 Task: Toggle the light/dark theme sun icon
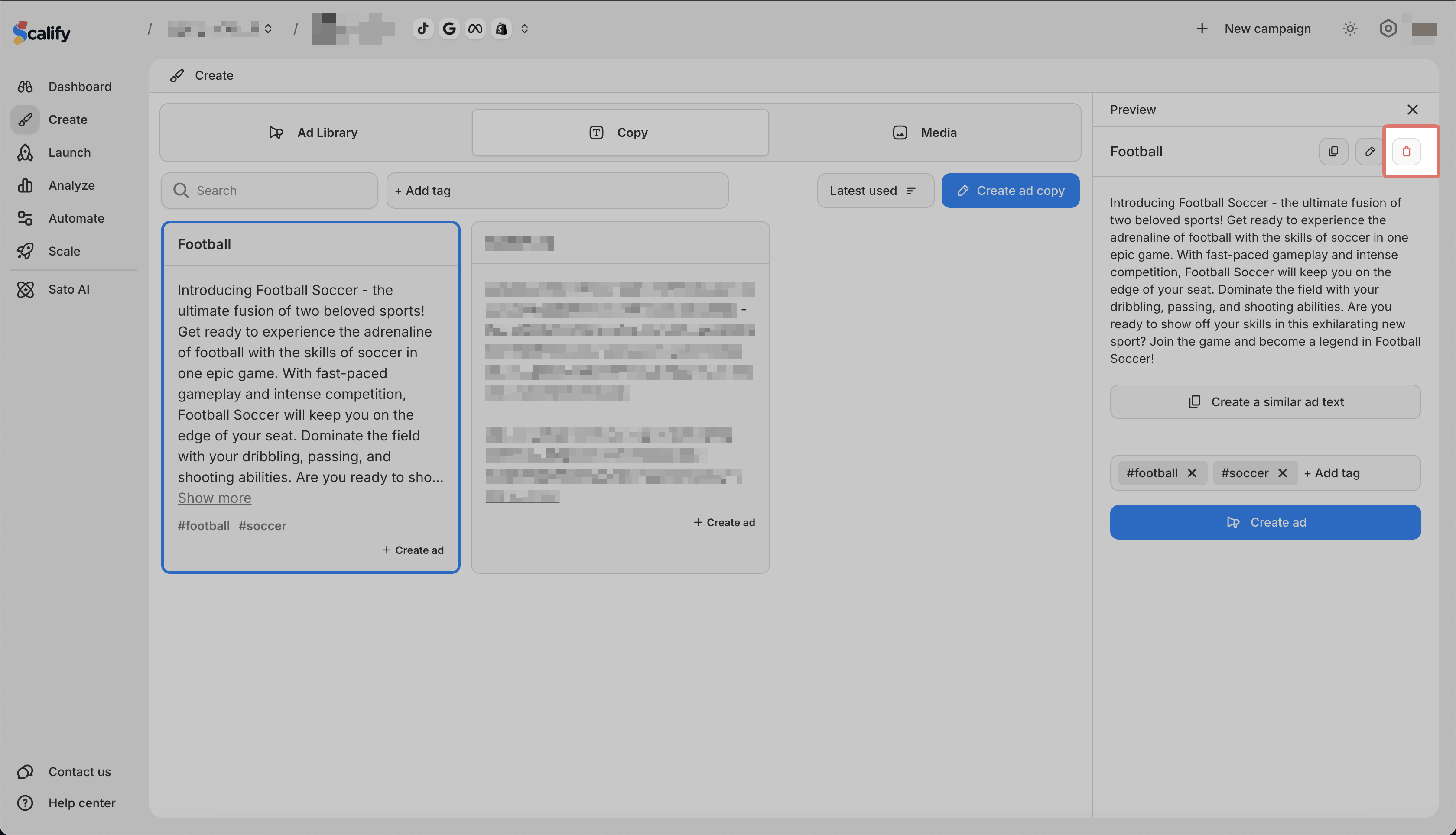click(x=1350, y=29)
